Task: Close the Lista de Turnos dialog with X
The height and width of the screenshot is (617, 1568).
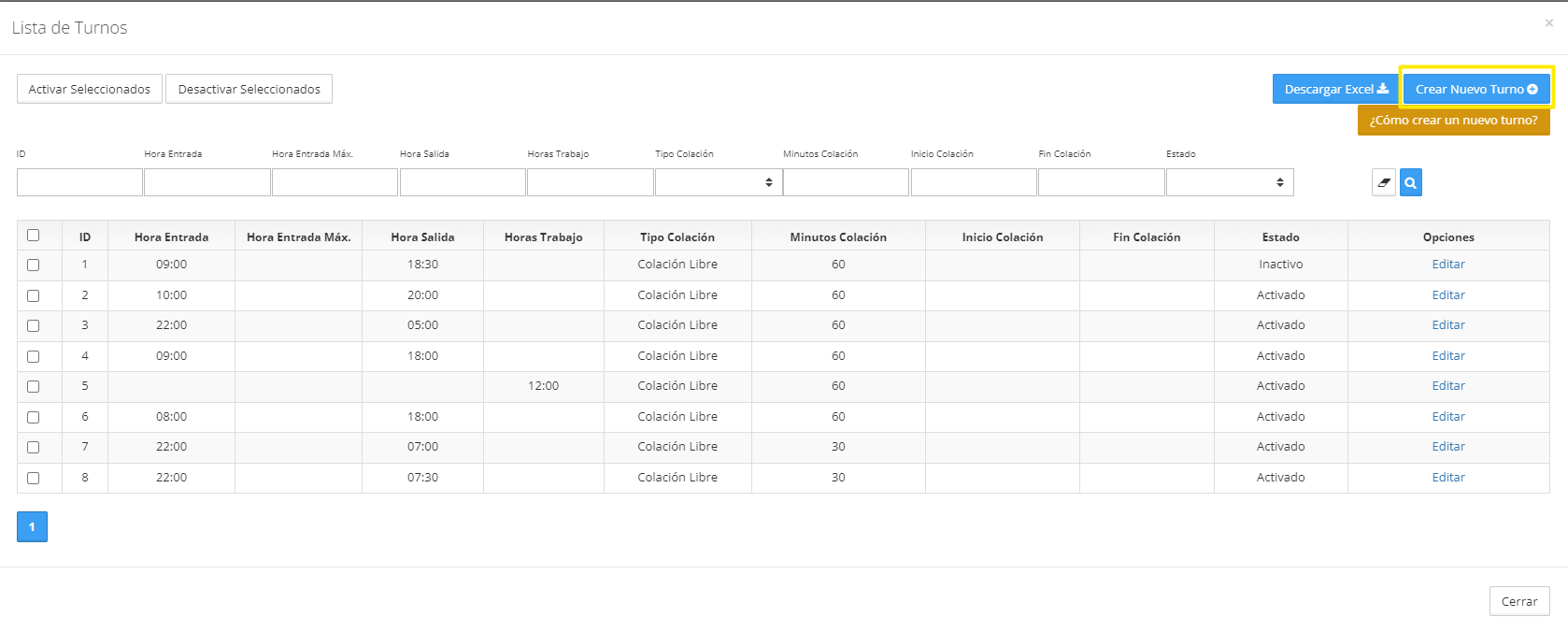Action: pos(1548,23)
